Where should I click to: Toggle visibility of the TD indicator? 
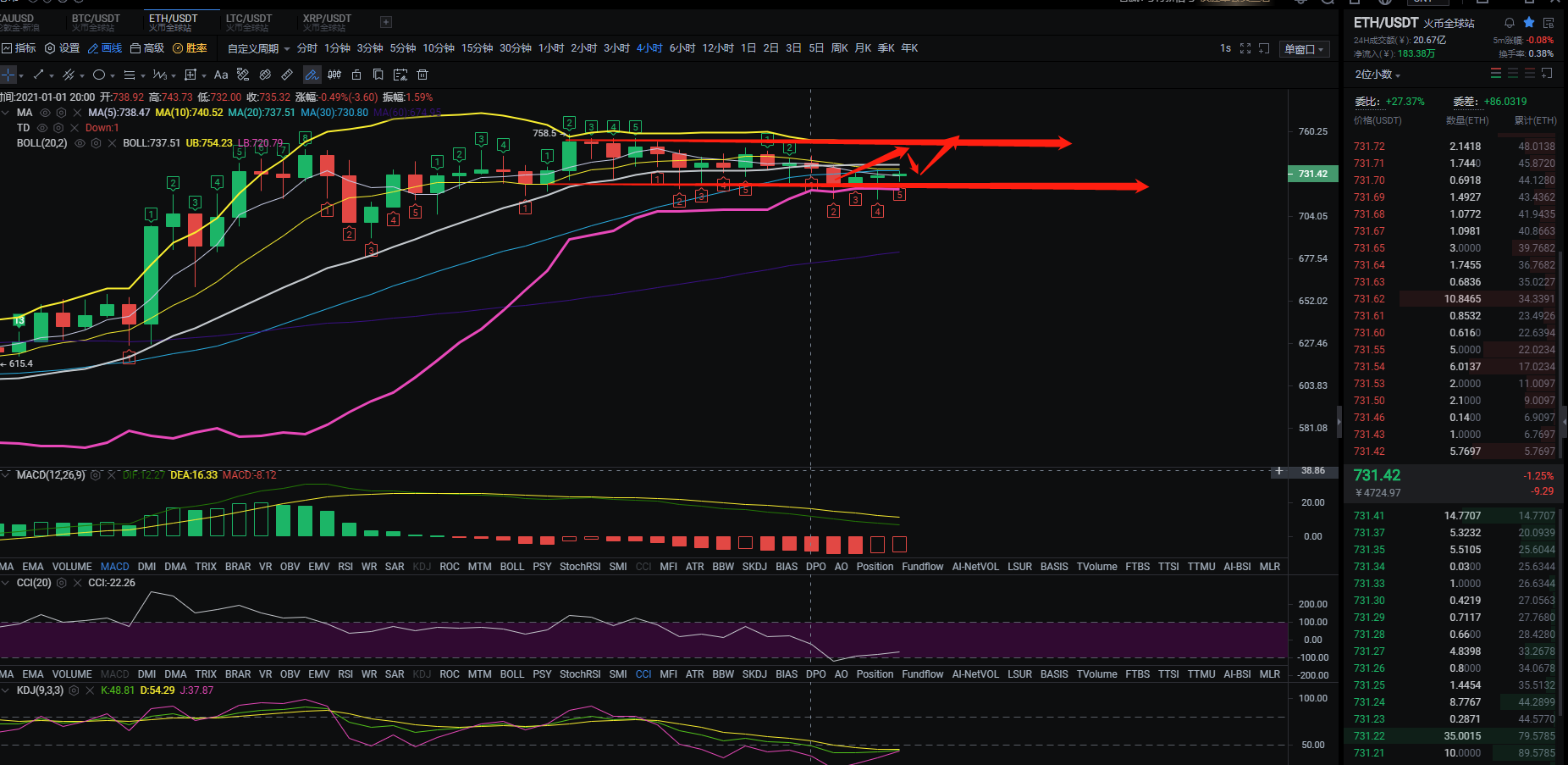point(42,128)
